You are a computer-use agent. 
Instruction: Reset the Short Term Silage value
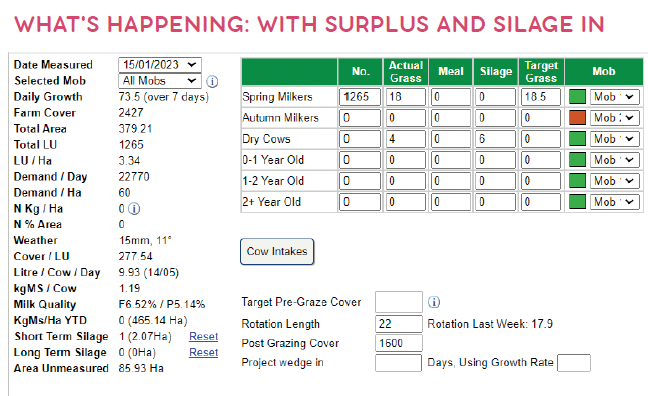[x=203, y=336]
